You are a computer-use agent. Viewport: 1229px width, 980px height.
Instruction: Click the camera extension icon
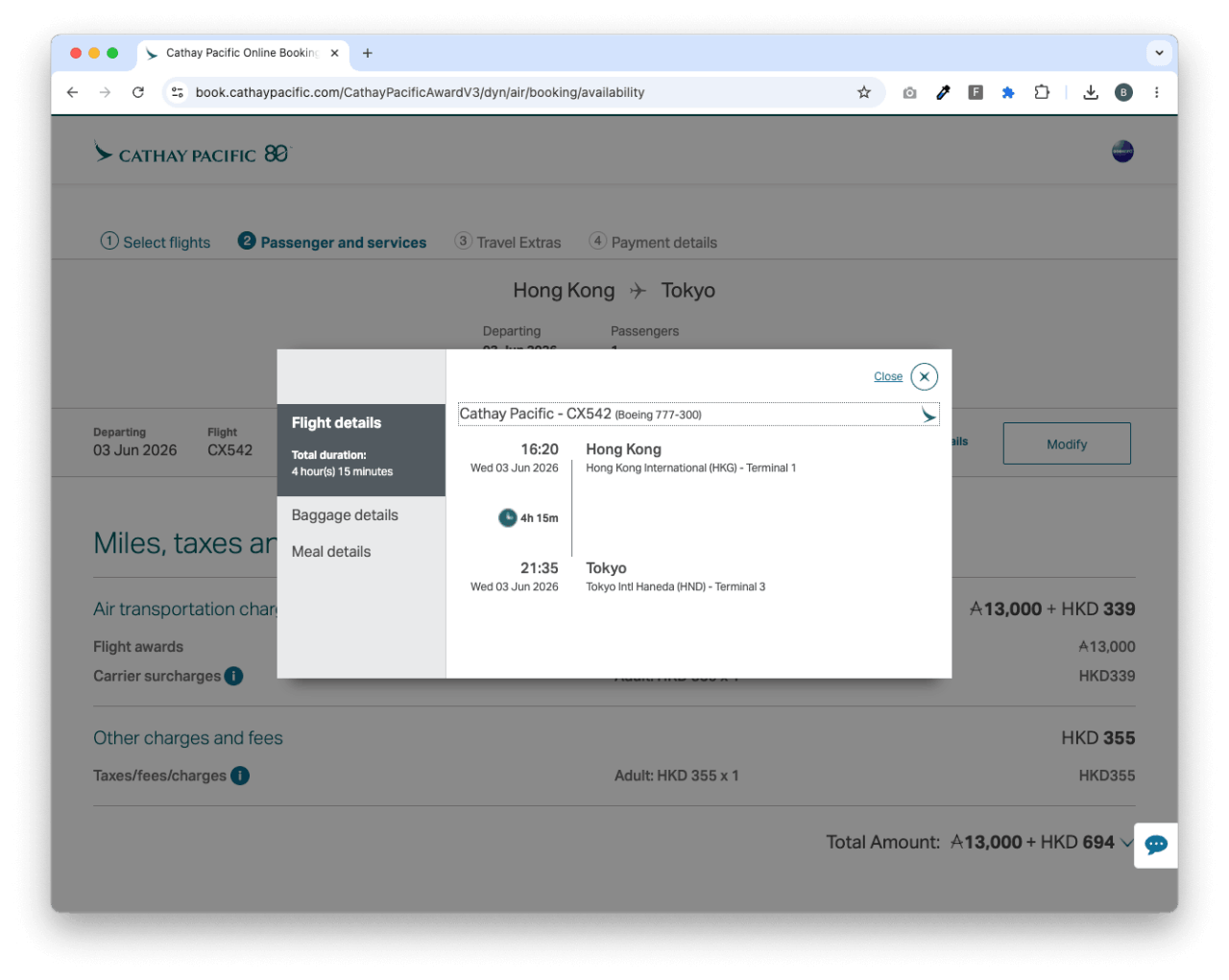pyautogui.click(x=909, y=92)
